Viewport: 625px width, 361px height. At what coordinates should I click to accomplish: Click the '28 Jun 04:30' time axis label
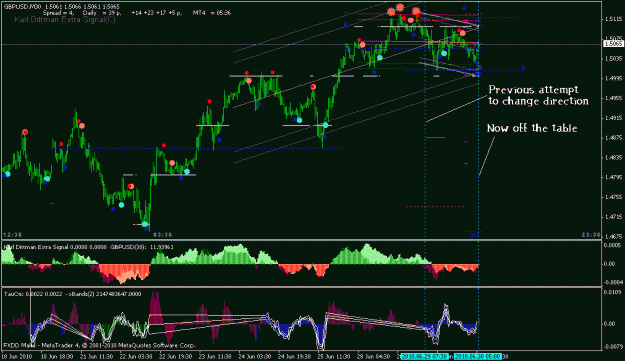pos(373,356)
